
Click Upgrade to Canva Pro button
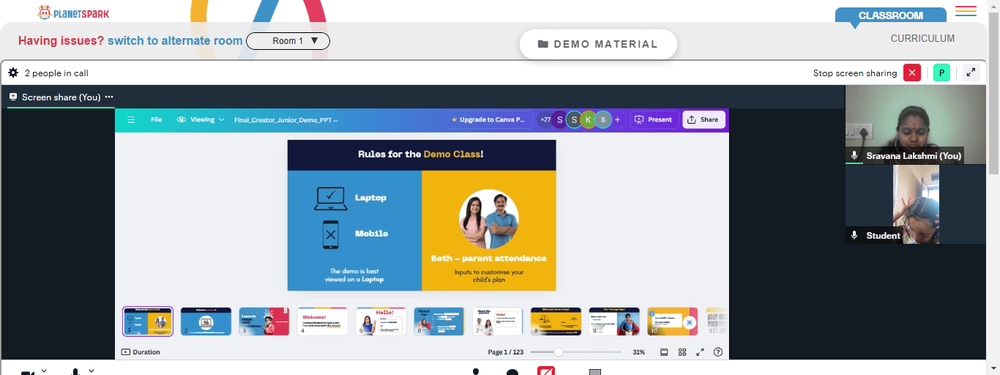click(x=488, y=119)
